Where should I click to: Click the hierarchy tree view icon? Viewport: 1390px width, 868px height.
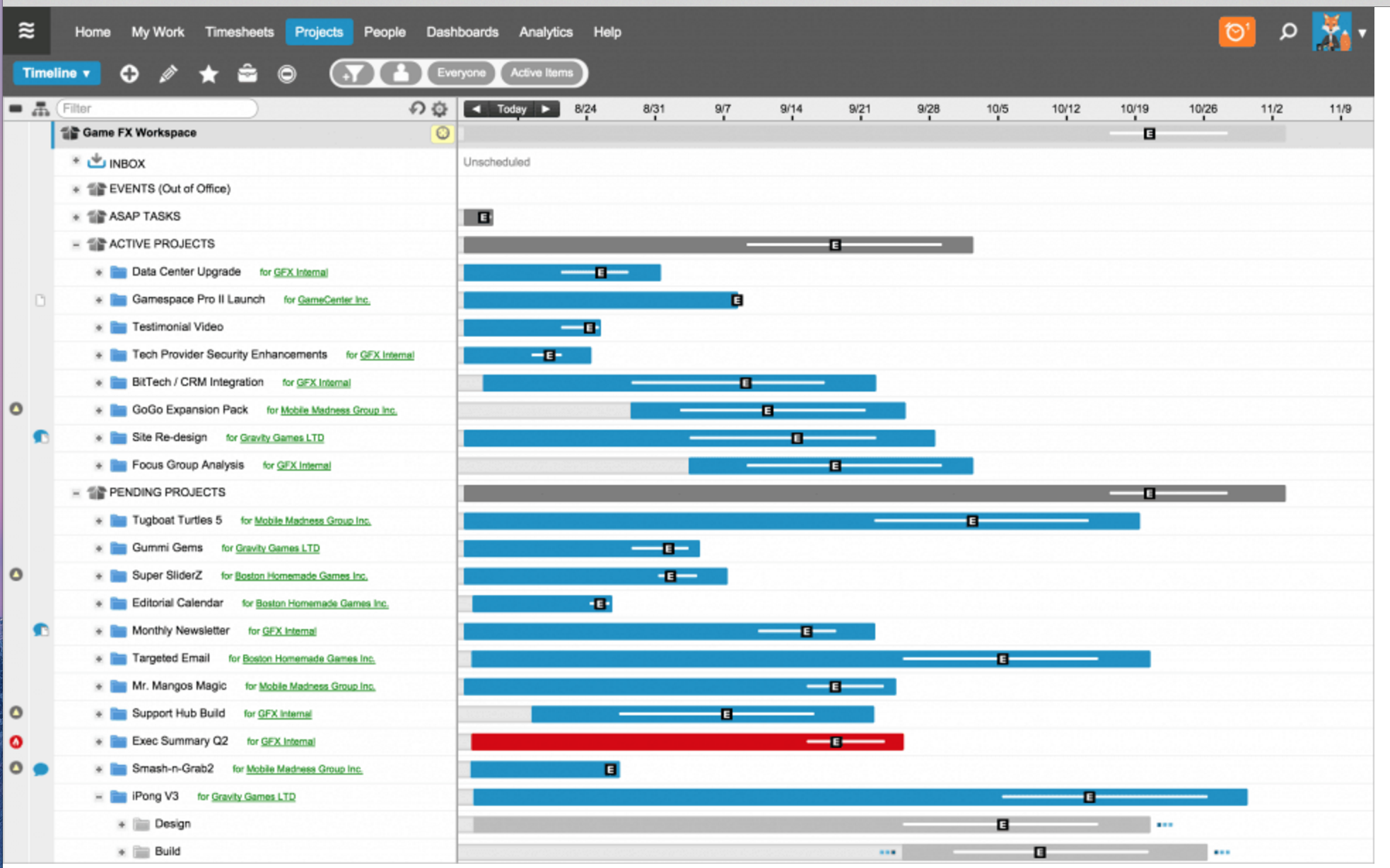point(40,109)
